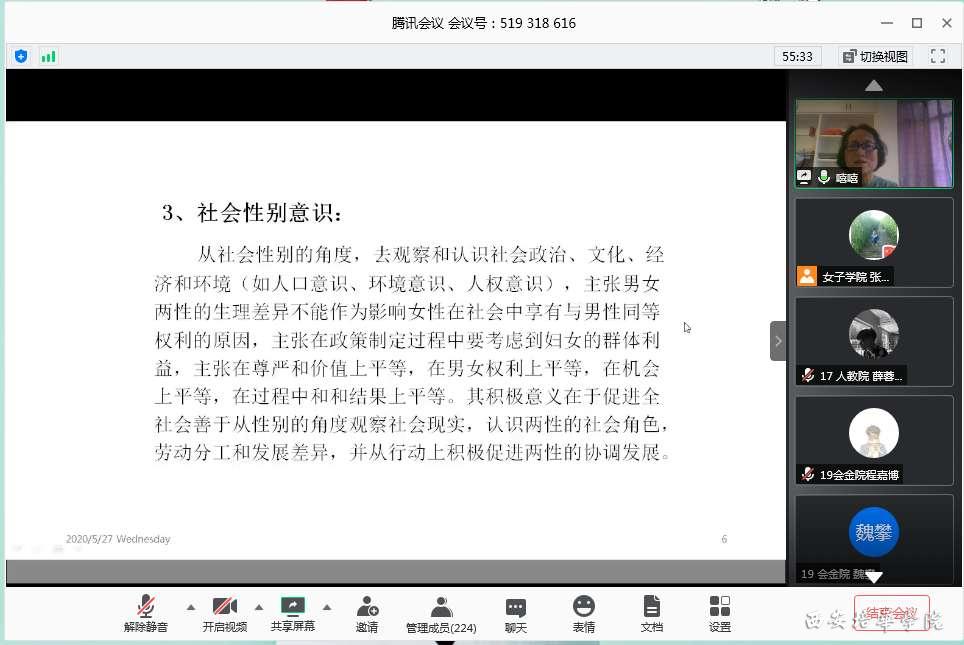Click the 解除静音 microphone icon
The height and width of the screenshot is (645, 964).
(x=146, y=607)
